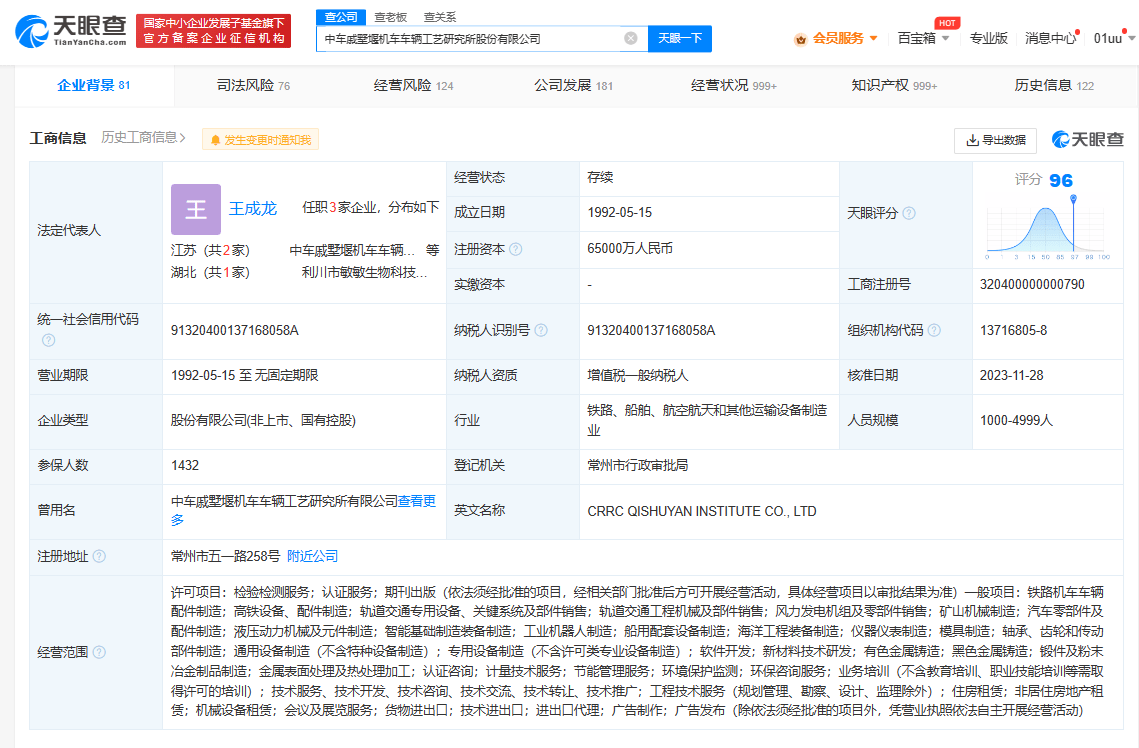Click the address 常州市五一路258号
The image size is (1139, 748).
pos(225,556)
